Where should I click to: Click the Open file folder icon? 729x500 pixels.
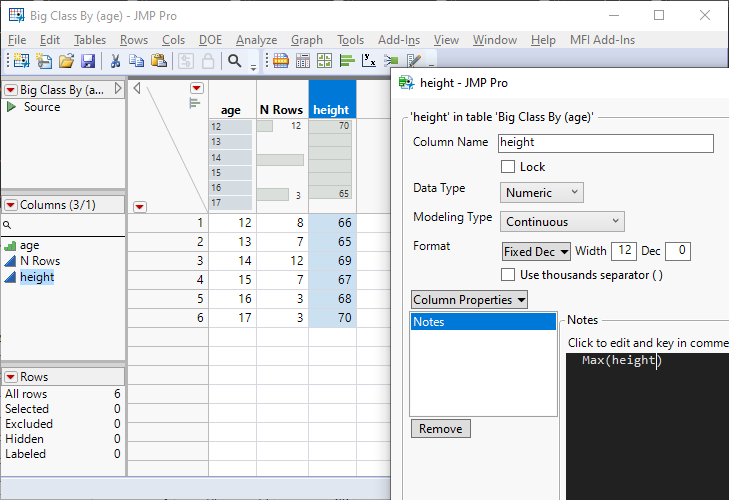(66, 60)
